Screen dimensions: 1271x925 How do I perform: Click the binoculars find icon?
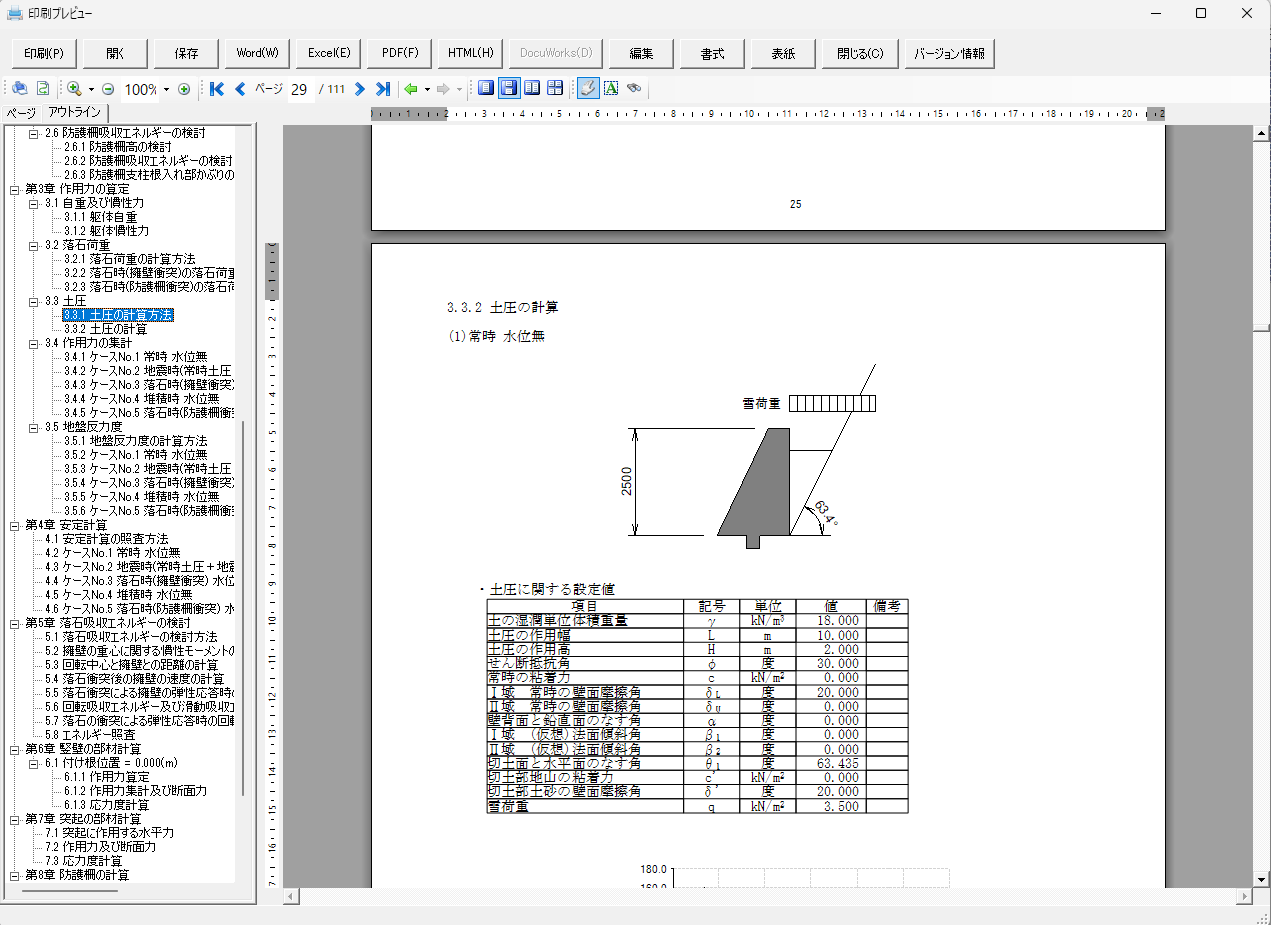[634, 88]
